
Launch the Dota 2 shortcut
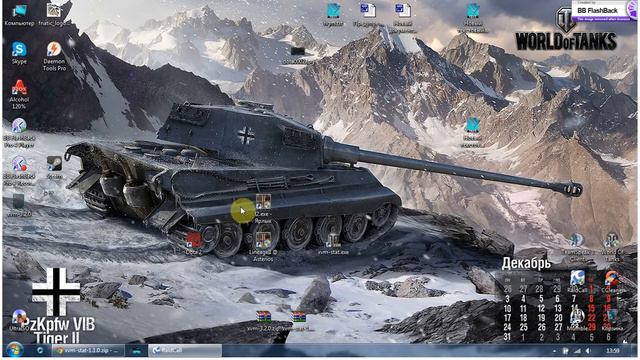click(193, 243)
